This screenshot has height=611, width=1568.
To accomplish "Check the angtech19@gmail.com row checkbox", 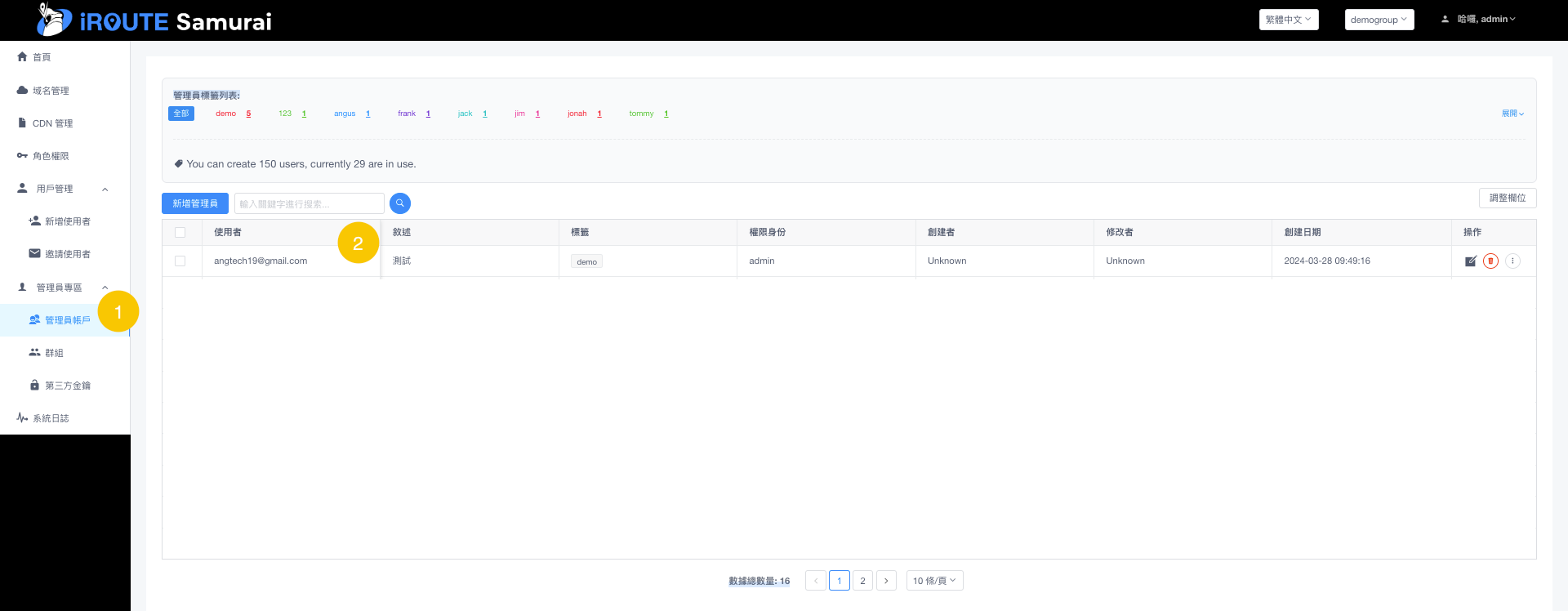I will [180, 261].
